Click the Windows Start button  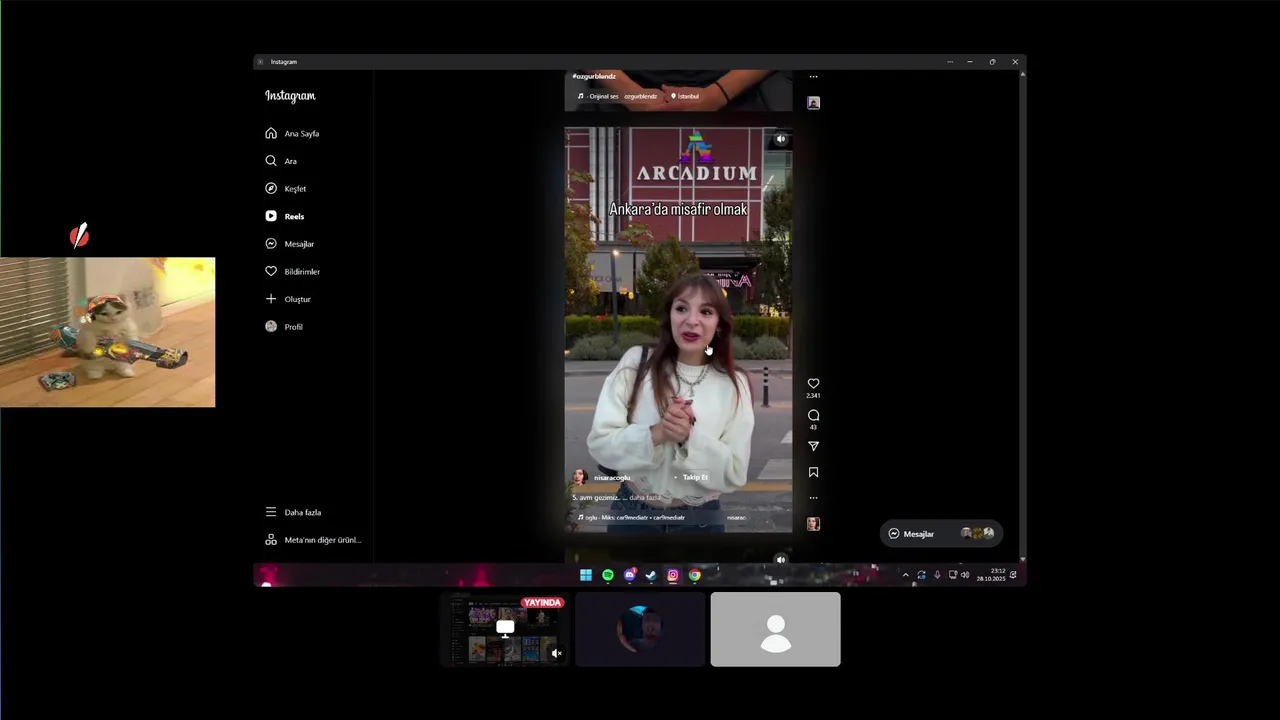(x=586, y=575)
